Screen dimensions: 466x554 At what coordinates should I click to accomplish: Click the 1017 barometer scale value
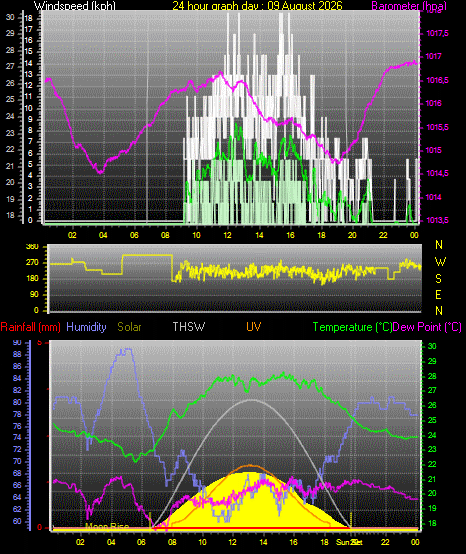[433, 57]
